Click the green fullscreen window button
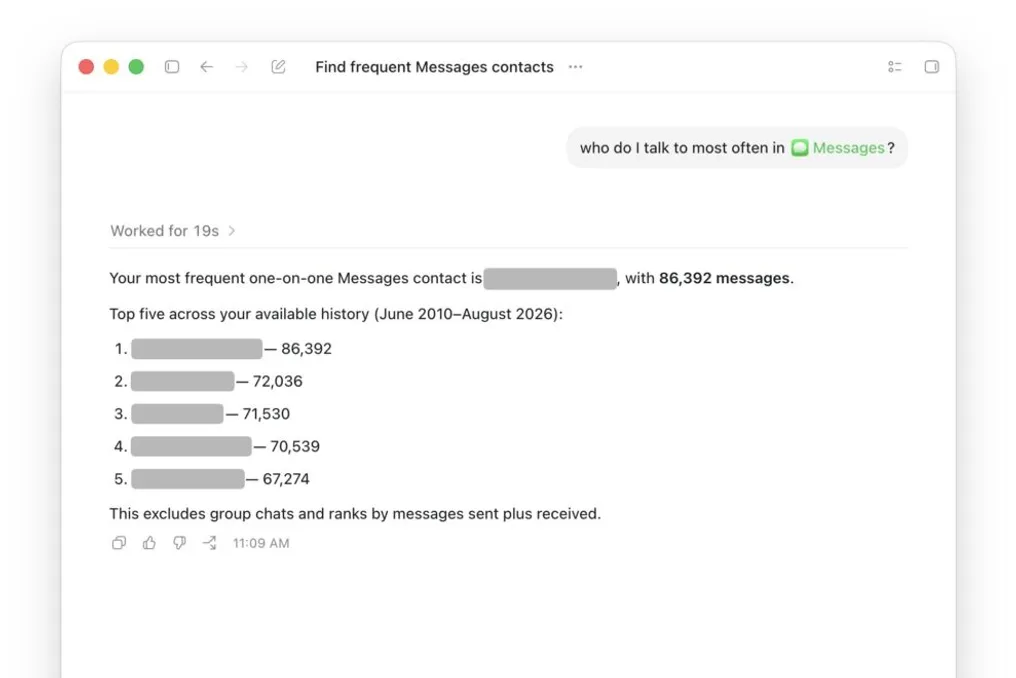Image resolution: width=1016 pixels, height=678 pixels. [x=136, y=67]
